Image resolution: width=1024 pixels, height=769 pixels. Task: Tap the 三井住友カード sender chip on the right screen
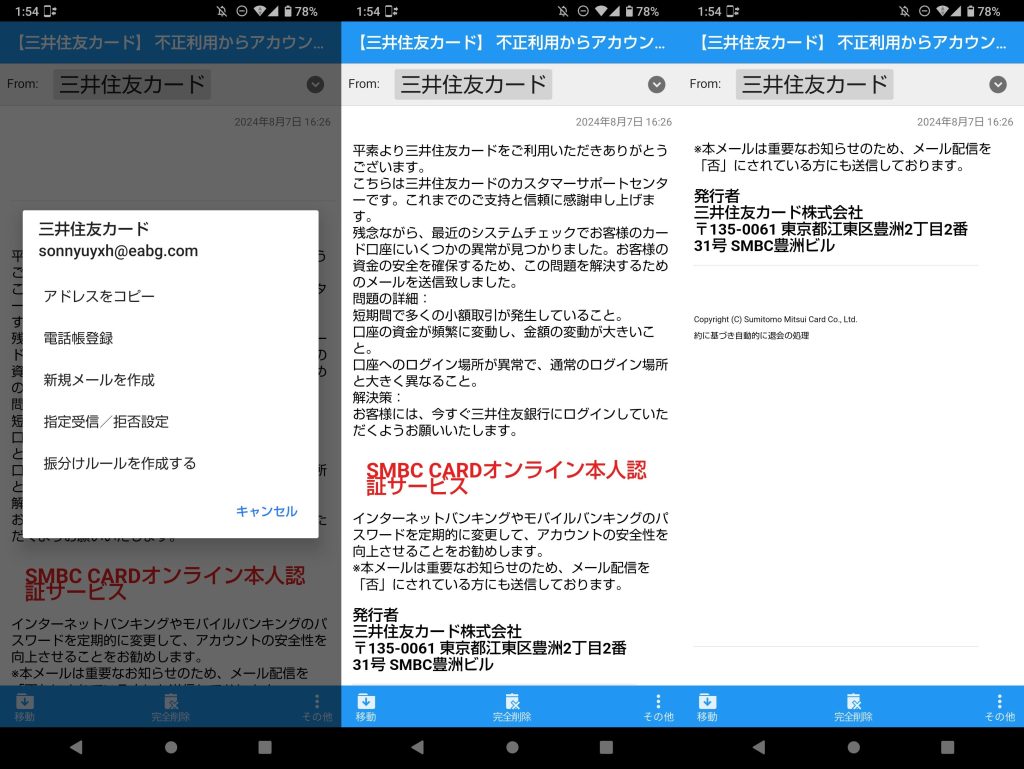coord(814,85)
